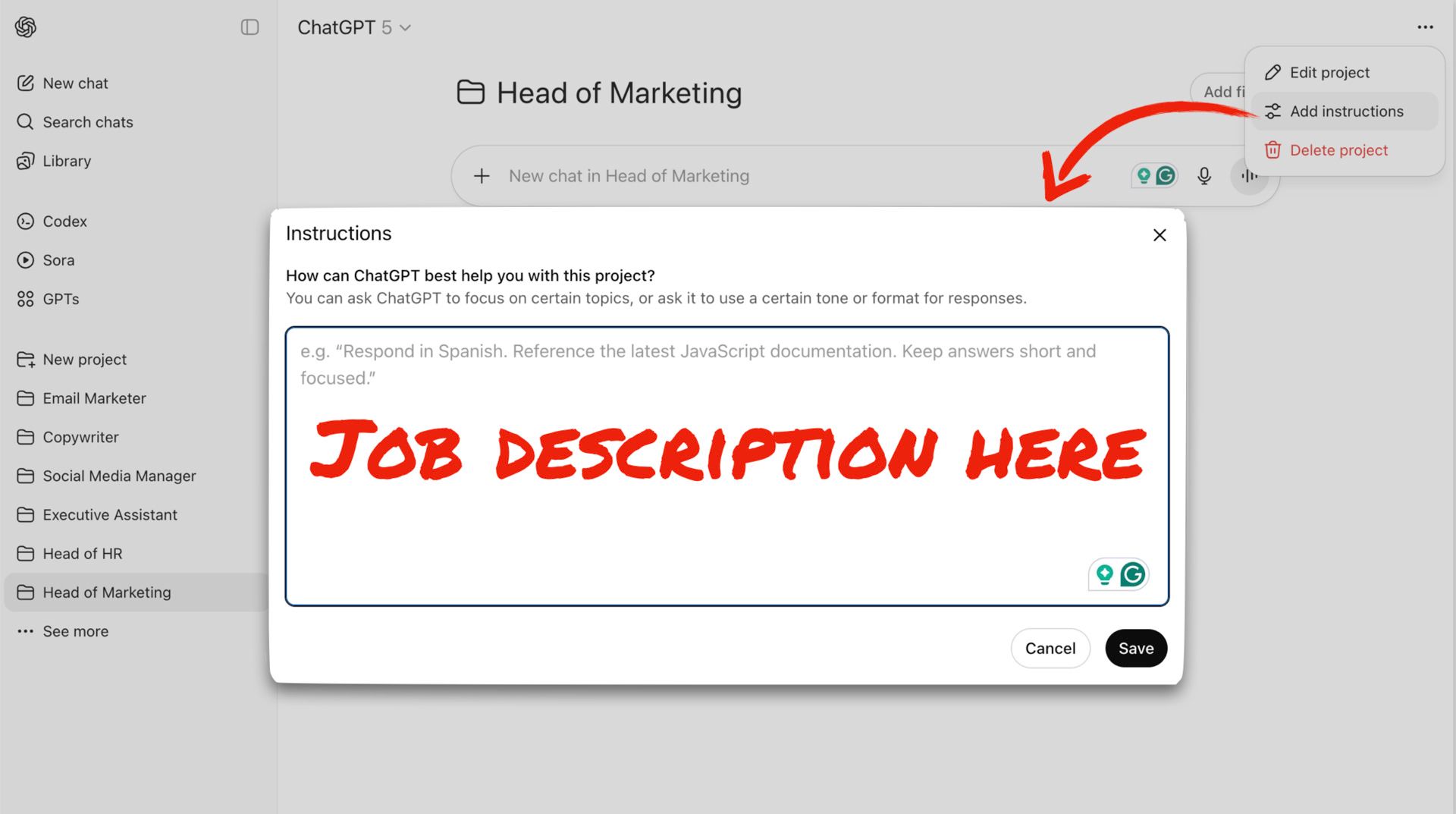Click the lightbulb icon in the instructions box

tap(1105, 574)
